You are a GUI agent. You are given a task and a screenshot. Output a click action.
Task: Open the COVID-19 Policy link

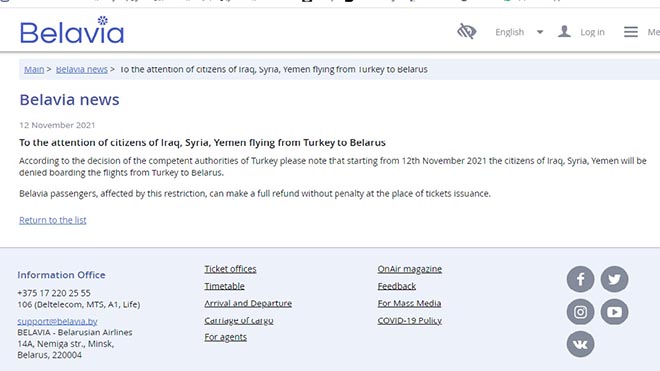pyautogui.click(x=410, y=321)
